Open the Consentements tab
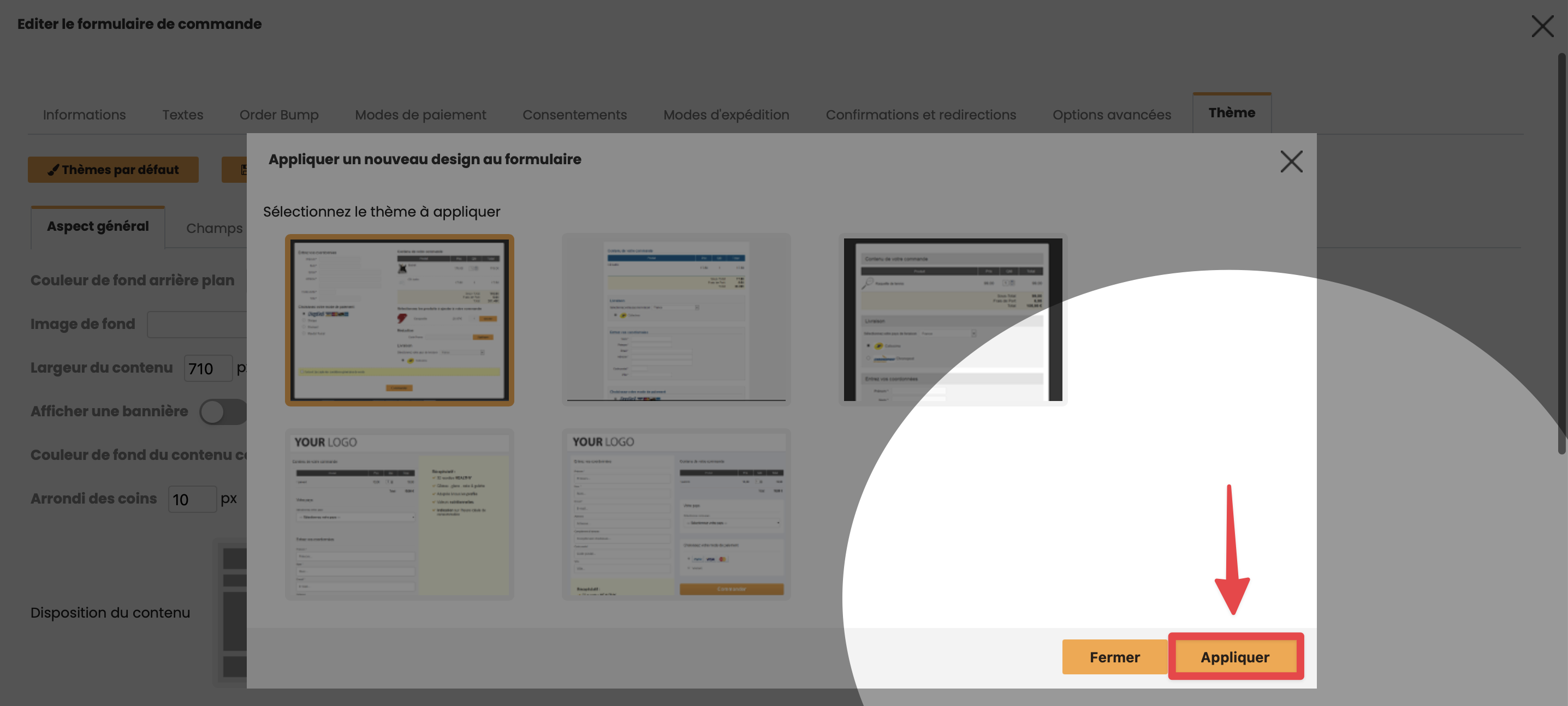The width and height of the screenshot is (1568, 706). tap(574, 115)
